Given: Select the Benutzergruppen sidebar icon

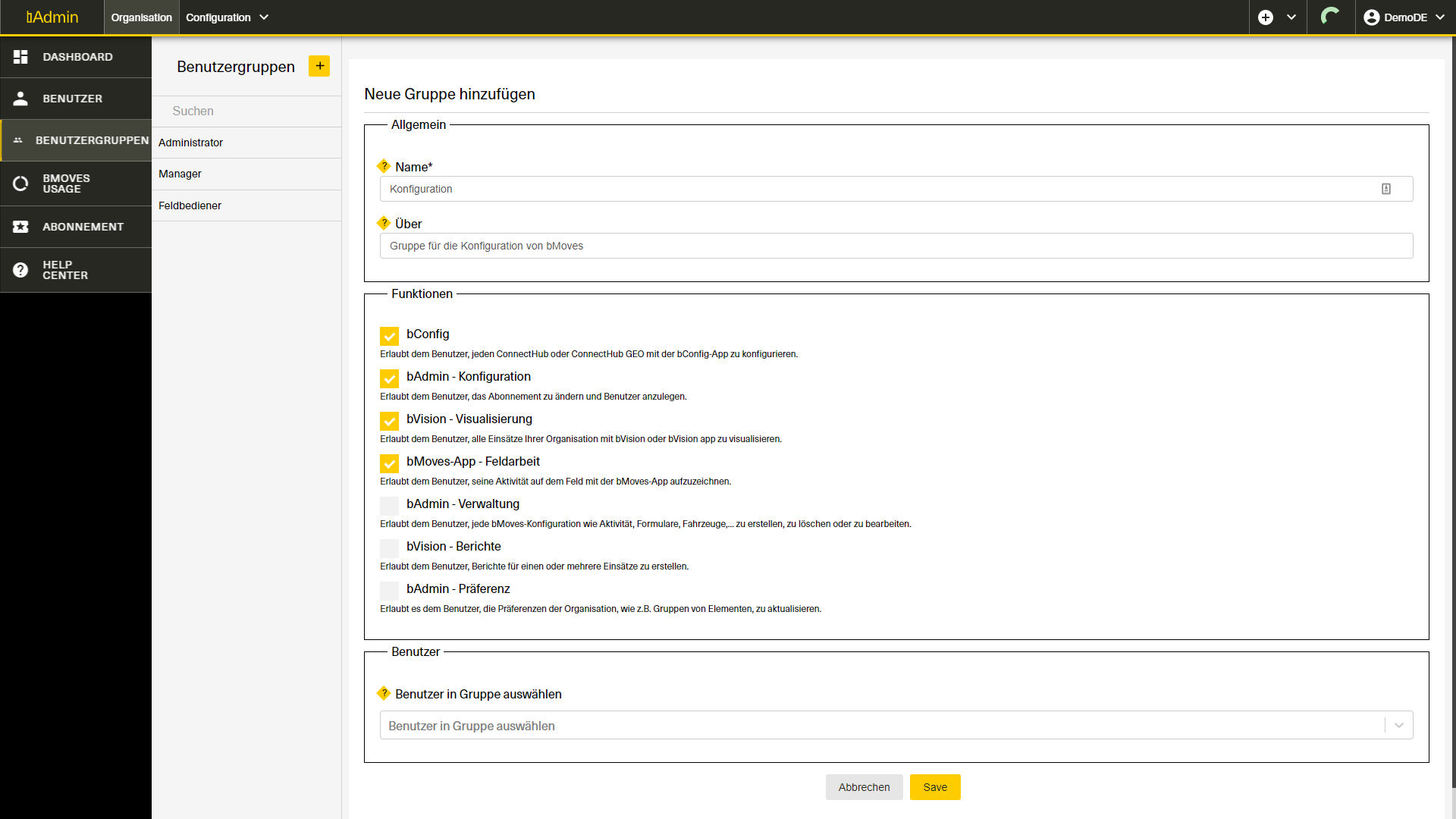Looking at the screenshot, I should 18,140.
